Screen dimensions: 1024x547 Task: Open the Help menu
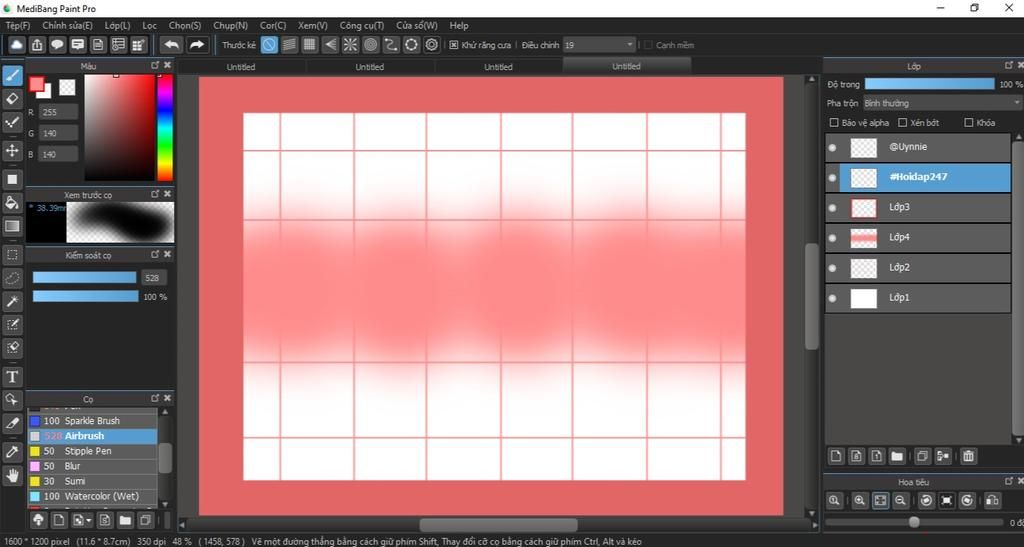coord(459,25)
